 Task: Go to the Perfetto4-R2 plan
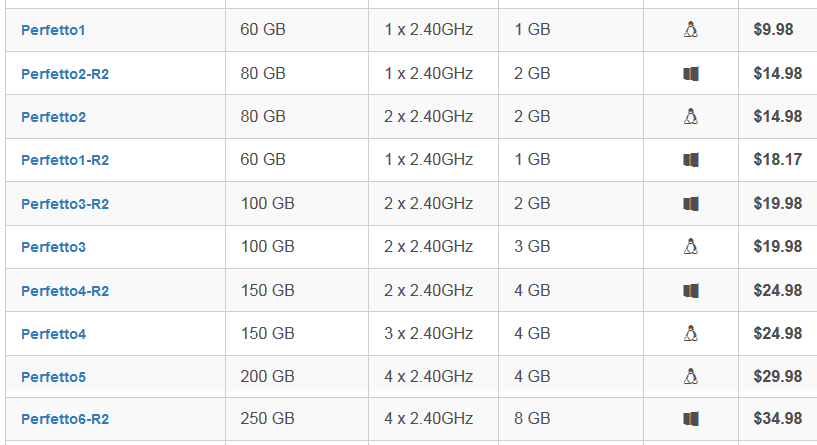[65, 291]
